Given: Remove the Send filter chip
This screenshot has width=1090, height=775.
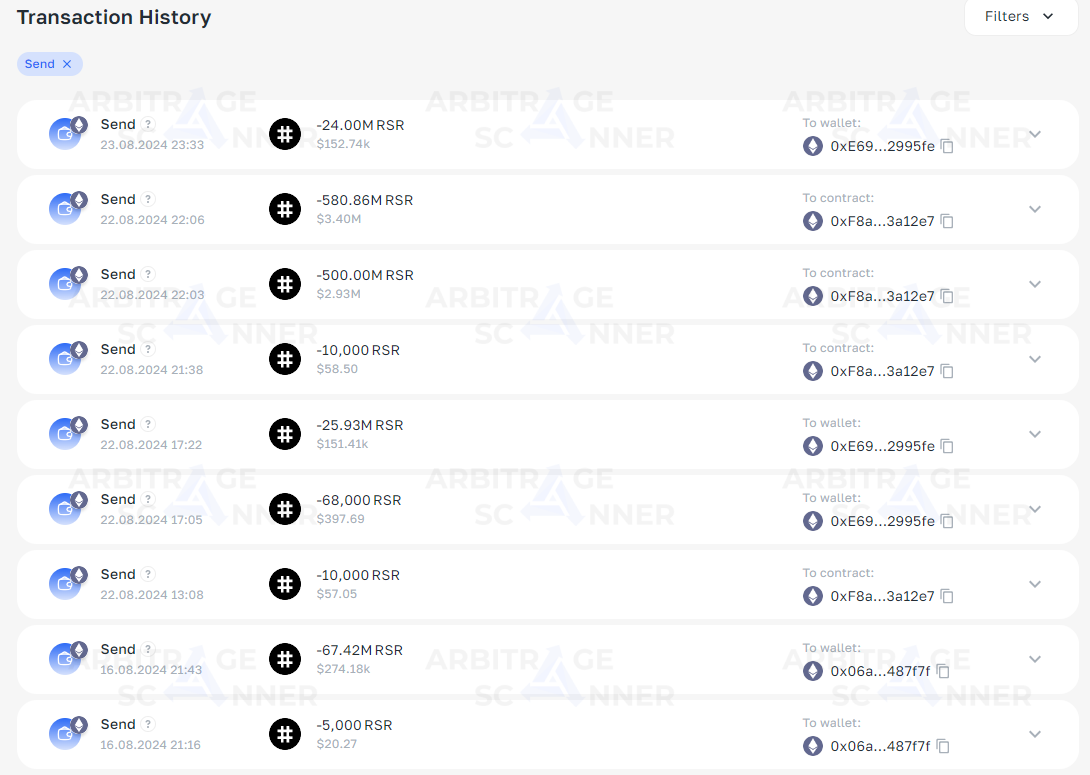Looking at the screenshot, I should pos(67,64).
